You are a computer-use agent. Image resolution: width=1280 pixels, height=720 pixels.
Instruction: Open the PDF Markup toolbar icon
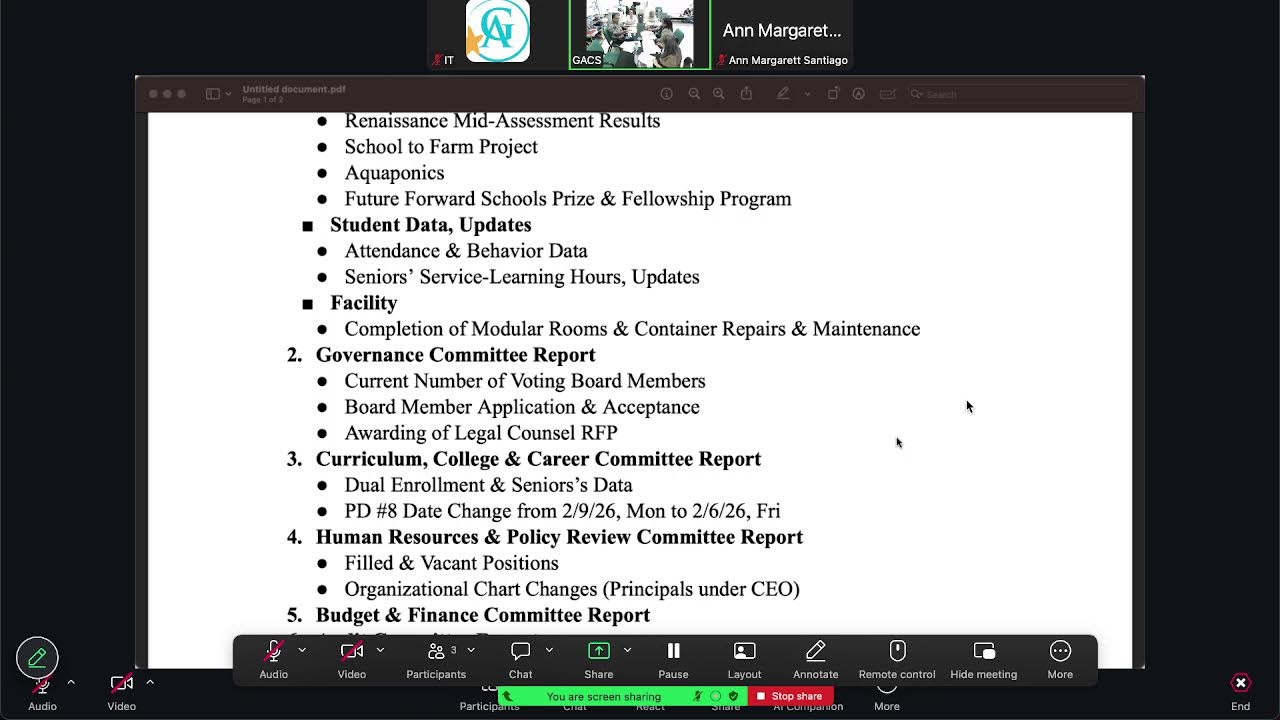tap(858, 94)
